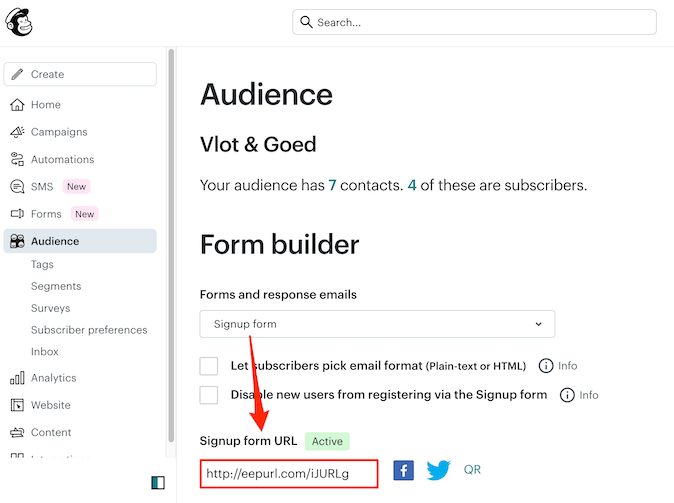
Task: Check disable new users from registering
Action: pos(209,395)
